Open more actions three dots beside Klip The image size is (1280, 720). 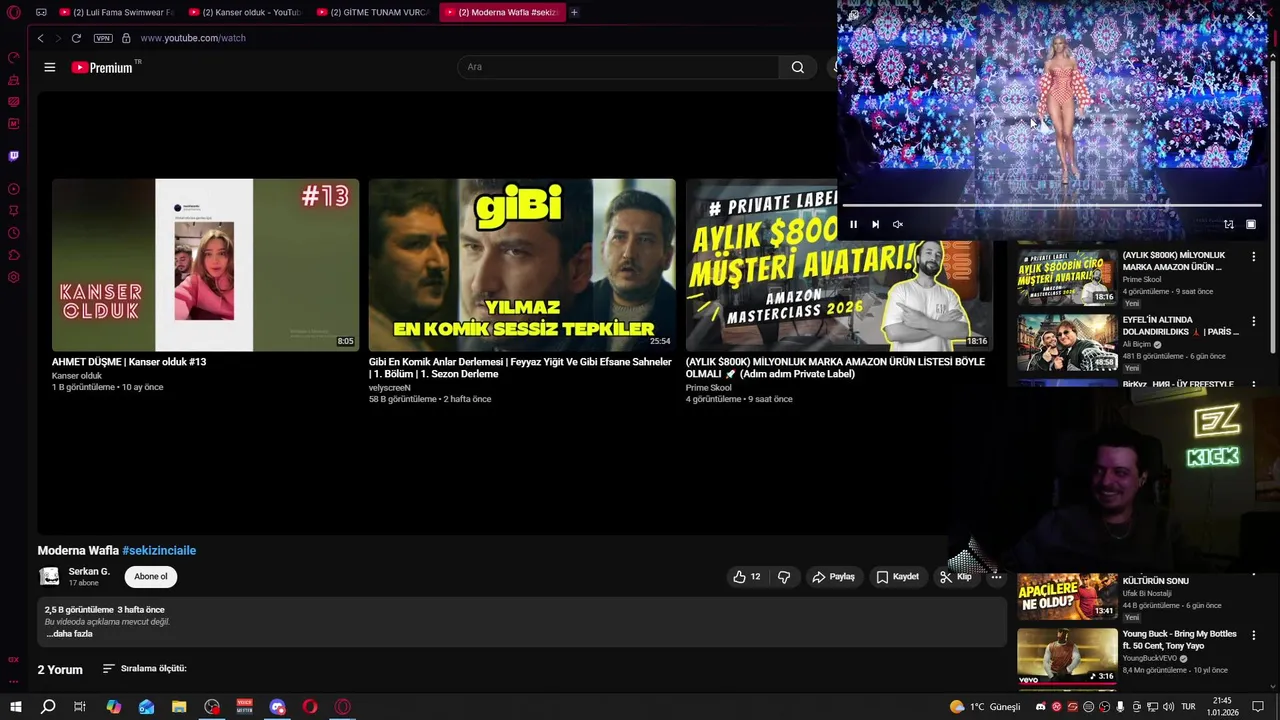pos(996,576)
